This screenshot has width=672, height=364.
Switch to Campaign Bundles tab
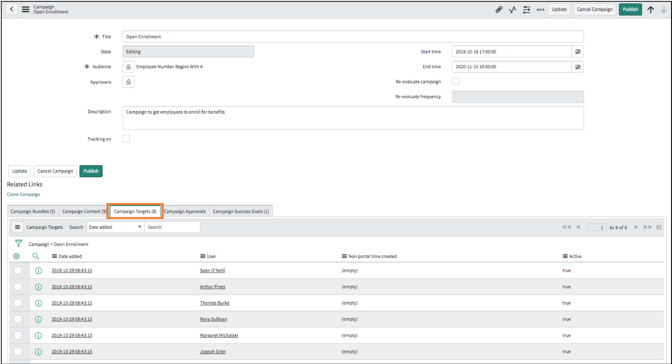(33, 211)
